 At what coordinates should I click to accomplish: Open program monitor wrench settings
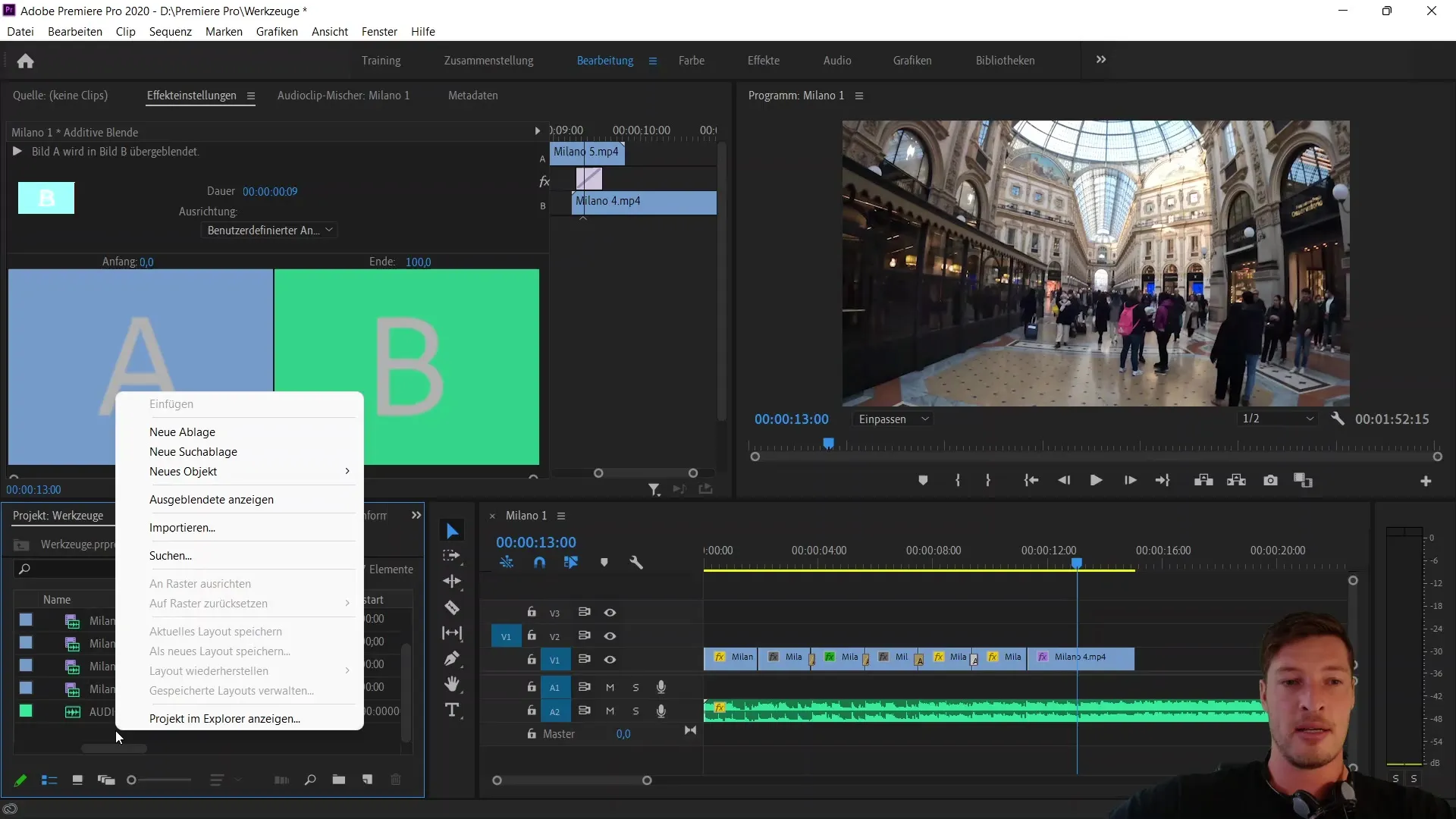1338,419
